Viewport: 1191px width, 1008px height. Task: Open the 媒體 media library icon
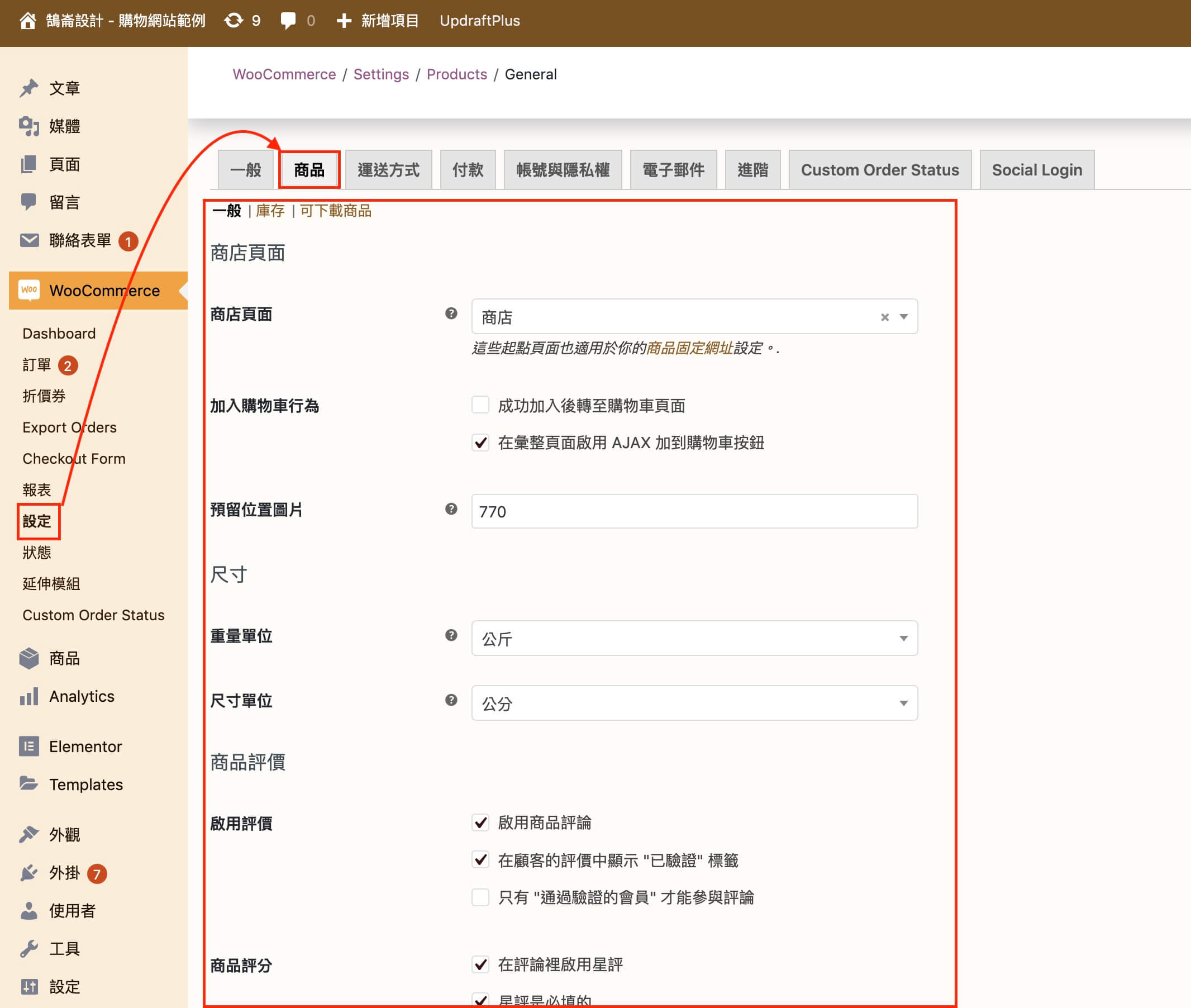[28, 126]
